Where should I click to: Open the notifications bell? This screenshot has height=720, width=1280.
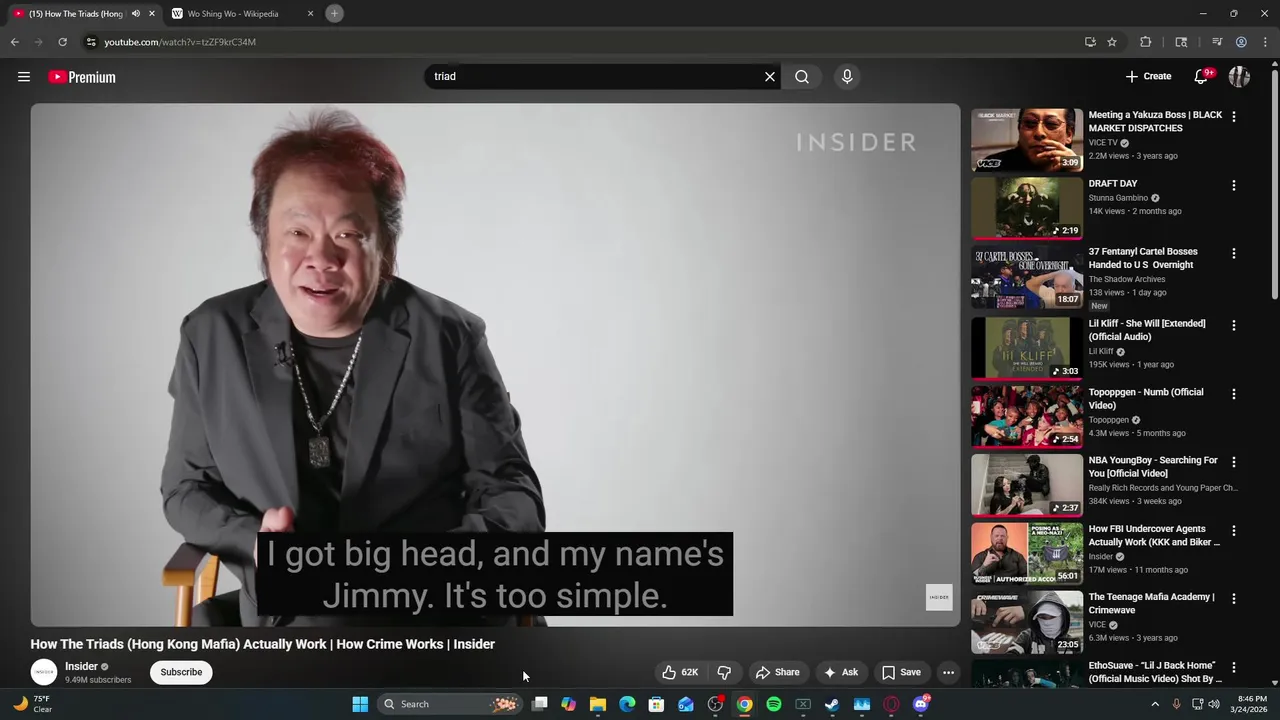(x=1201, y=76)
